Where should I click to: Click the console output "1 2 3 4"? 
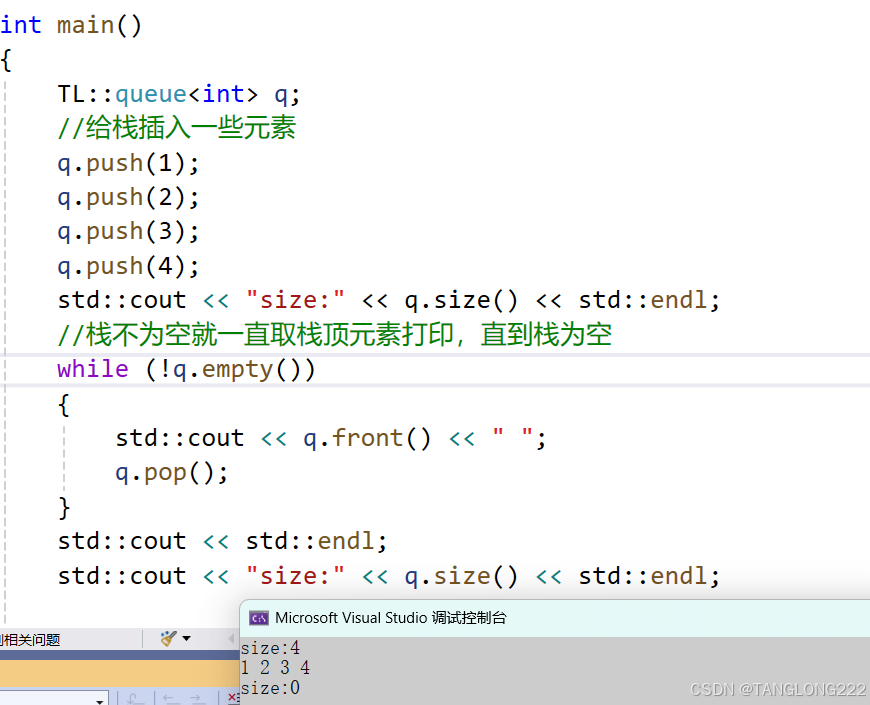pyautogui.click(x=275, y=667)
